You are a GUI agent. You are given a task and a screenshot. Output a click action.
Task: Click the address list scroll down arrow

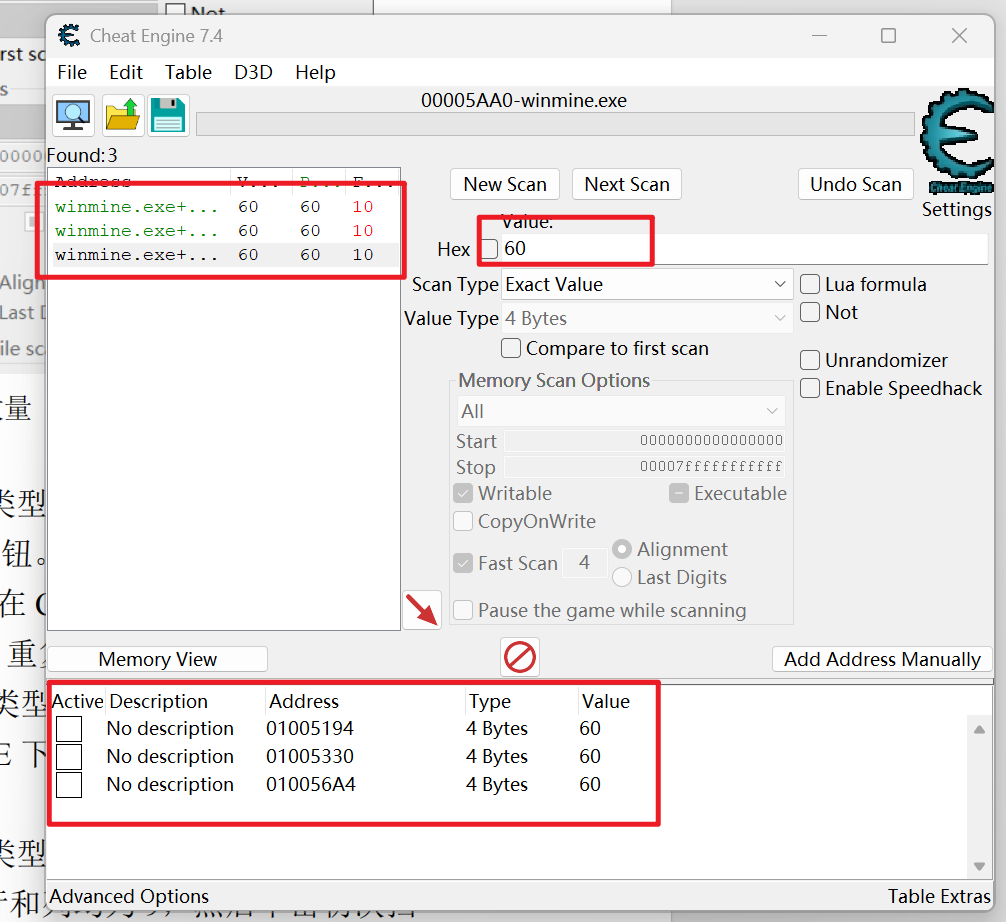(x=979, y=866)
